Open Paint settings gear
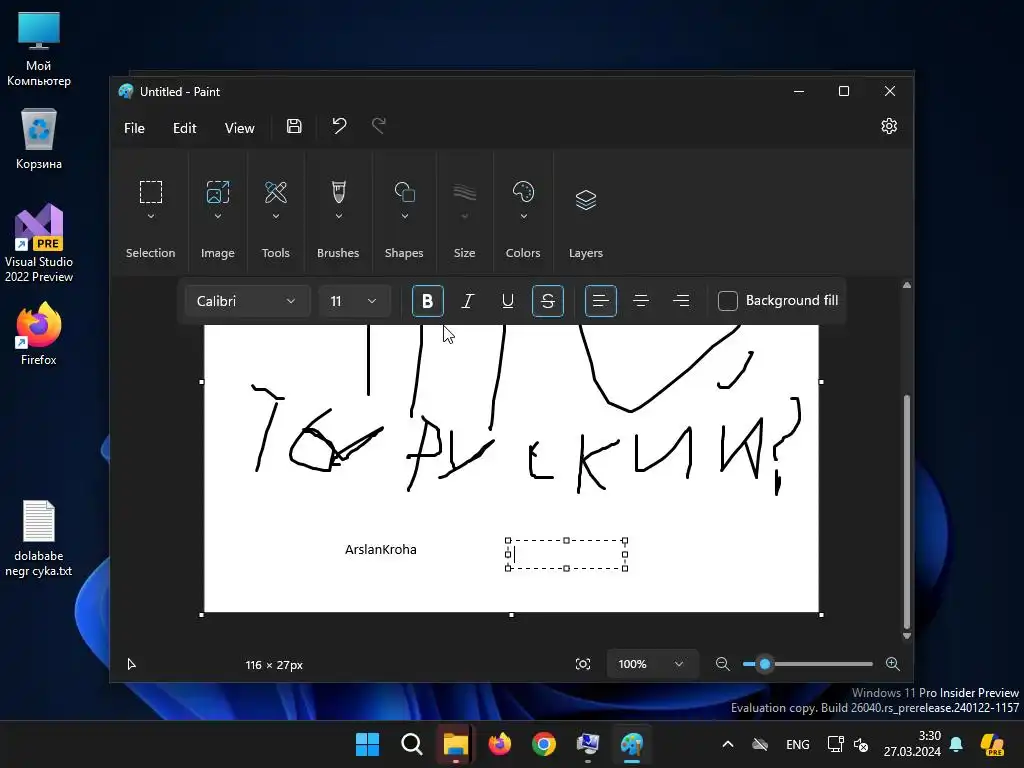 pyautogui.click(x=889, y=126)
